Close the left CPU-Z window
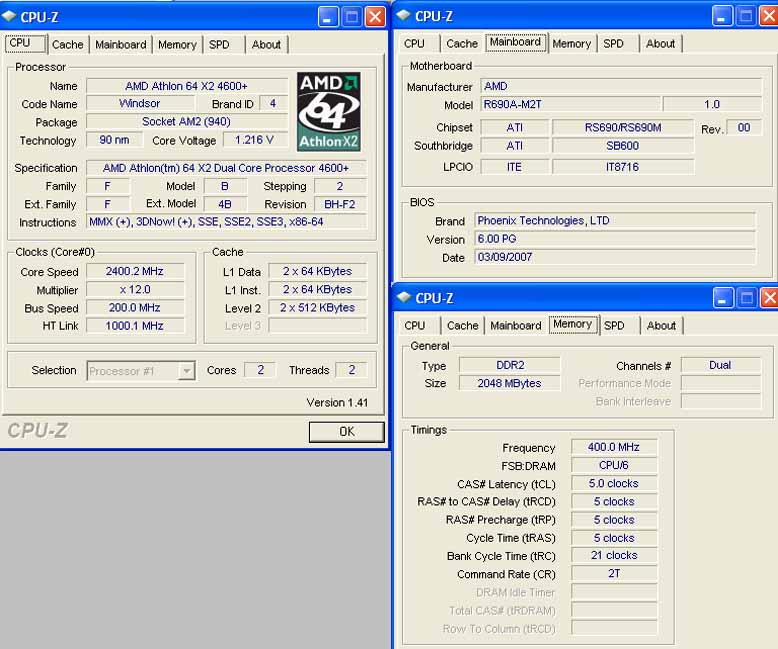The height and width of the screenshot is (649, 778). click(x=375, y=17)
